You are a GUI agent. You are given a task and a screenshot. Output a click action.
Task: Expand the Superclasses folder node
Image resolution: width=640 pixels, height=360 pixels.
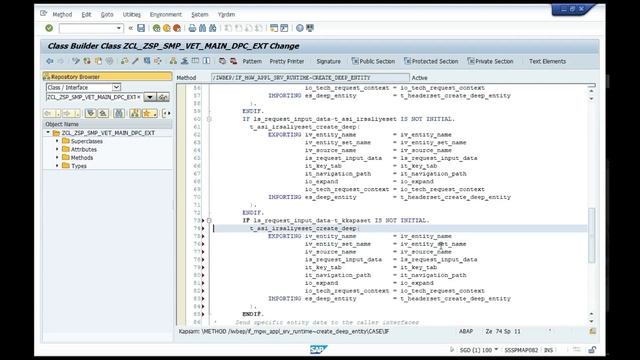pyautogui.click(x=57, y=141)
